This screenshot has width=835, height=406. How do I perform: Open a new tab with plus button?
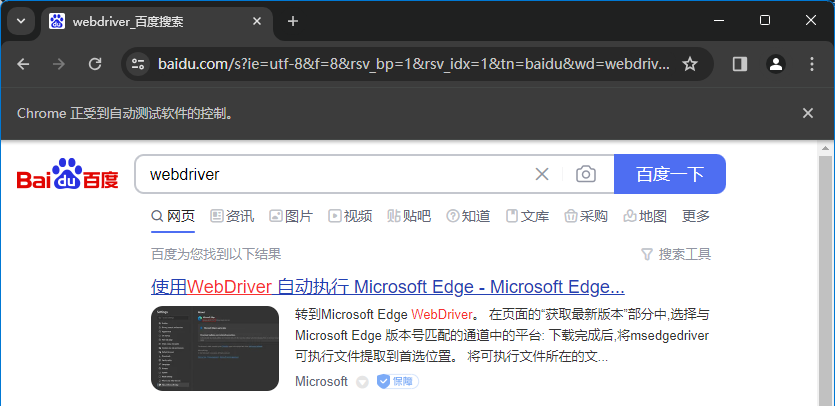(x=292, y=21)
